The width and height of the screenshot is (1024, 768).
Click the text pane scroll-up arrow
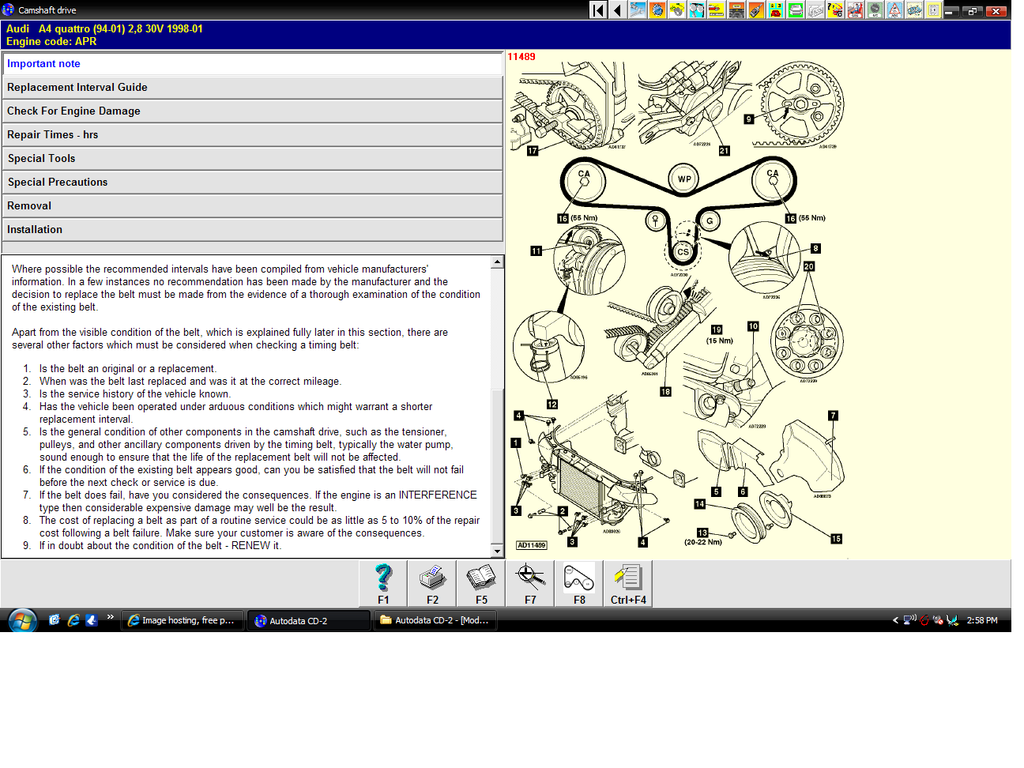pos(497,263)
